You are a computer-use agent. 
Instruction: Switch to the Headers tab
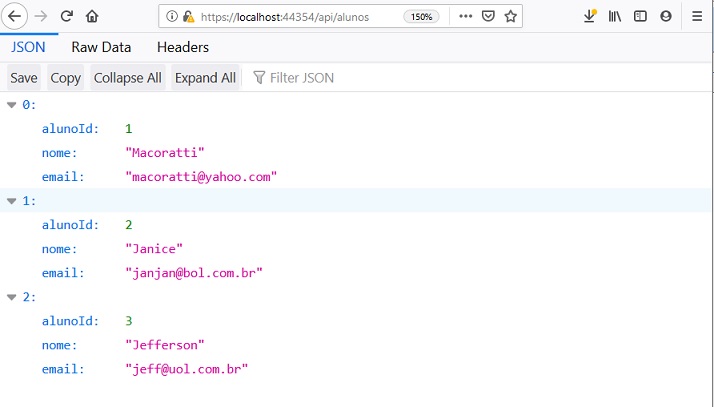pos(183,47)
